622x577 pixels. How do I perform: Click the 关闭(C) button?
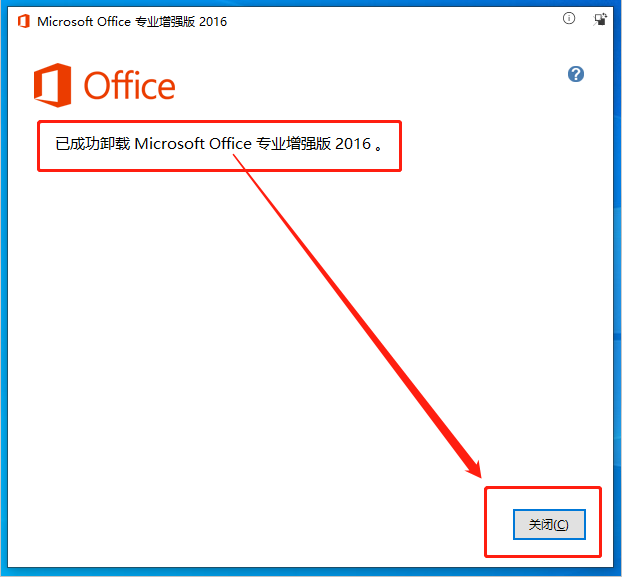pyautogui.click(x=549, y=525)
